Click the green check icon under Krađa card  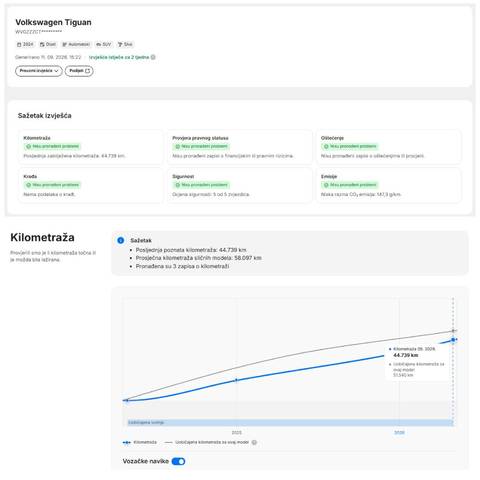28,185
